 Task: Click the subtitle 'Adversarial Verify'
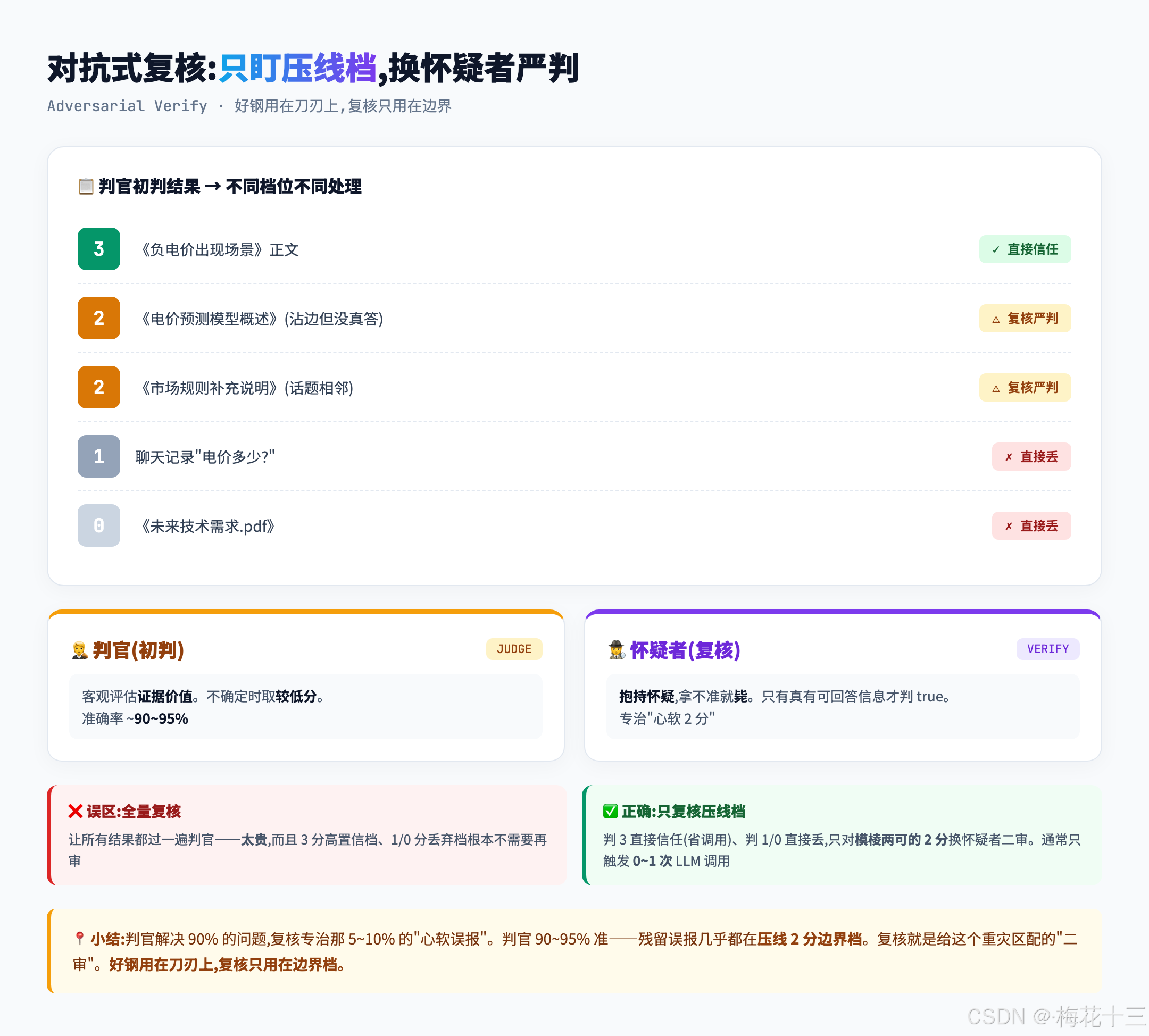(127, 106)
